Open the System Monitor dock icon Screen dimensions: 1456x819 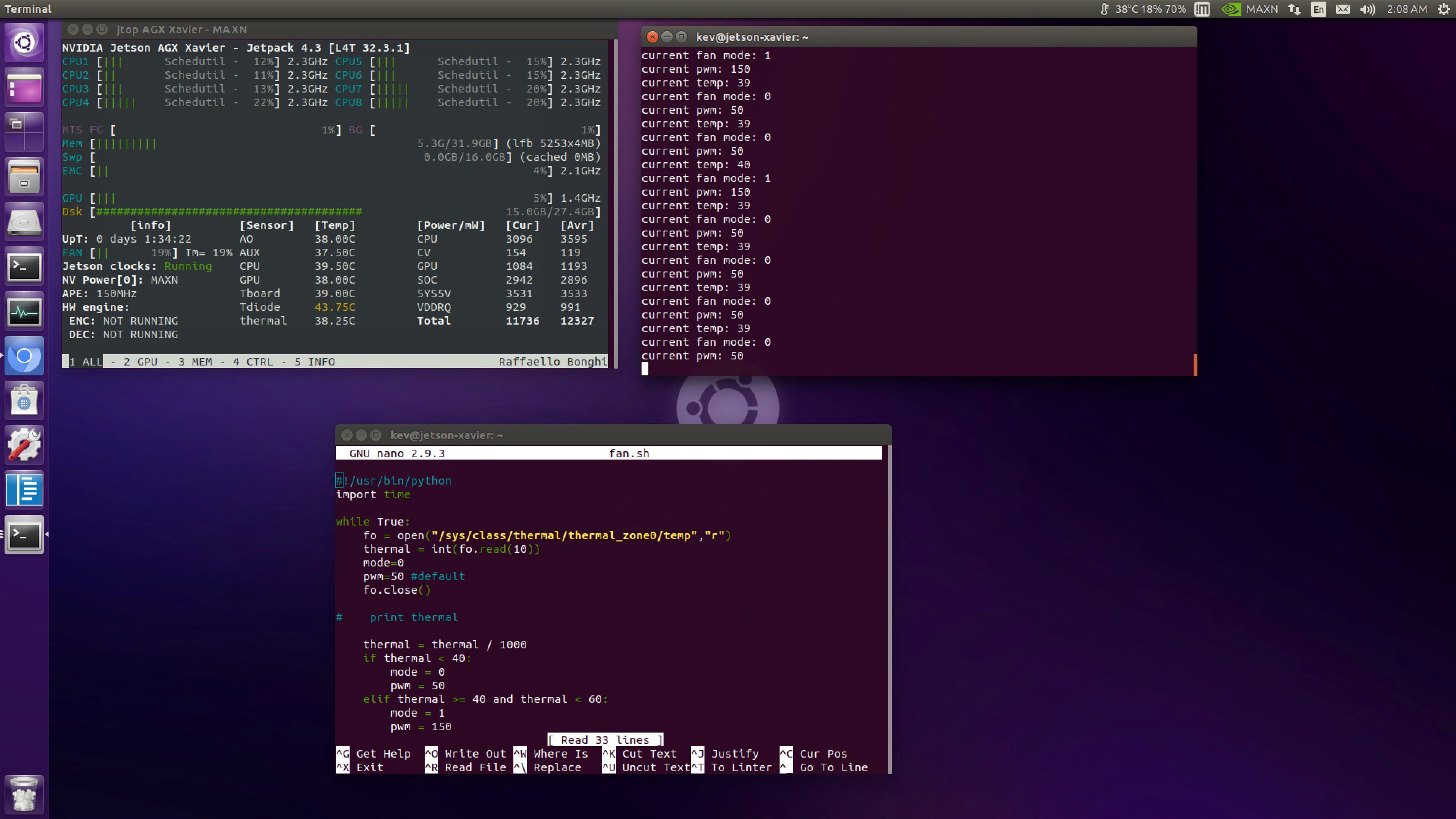[x=24, y=311]
